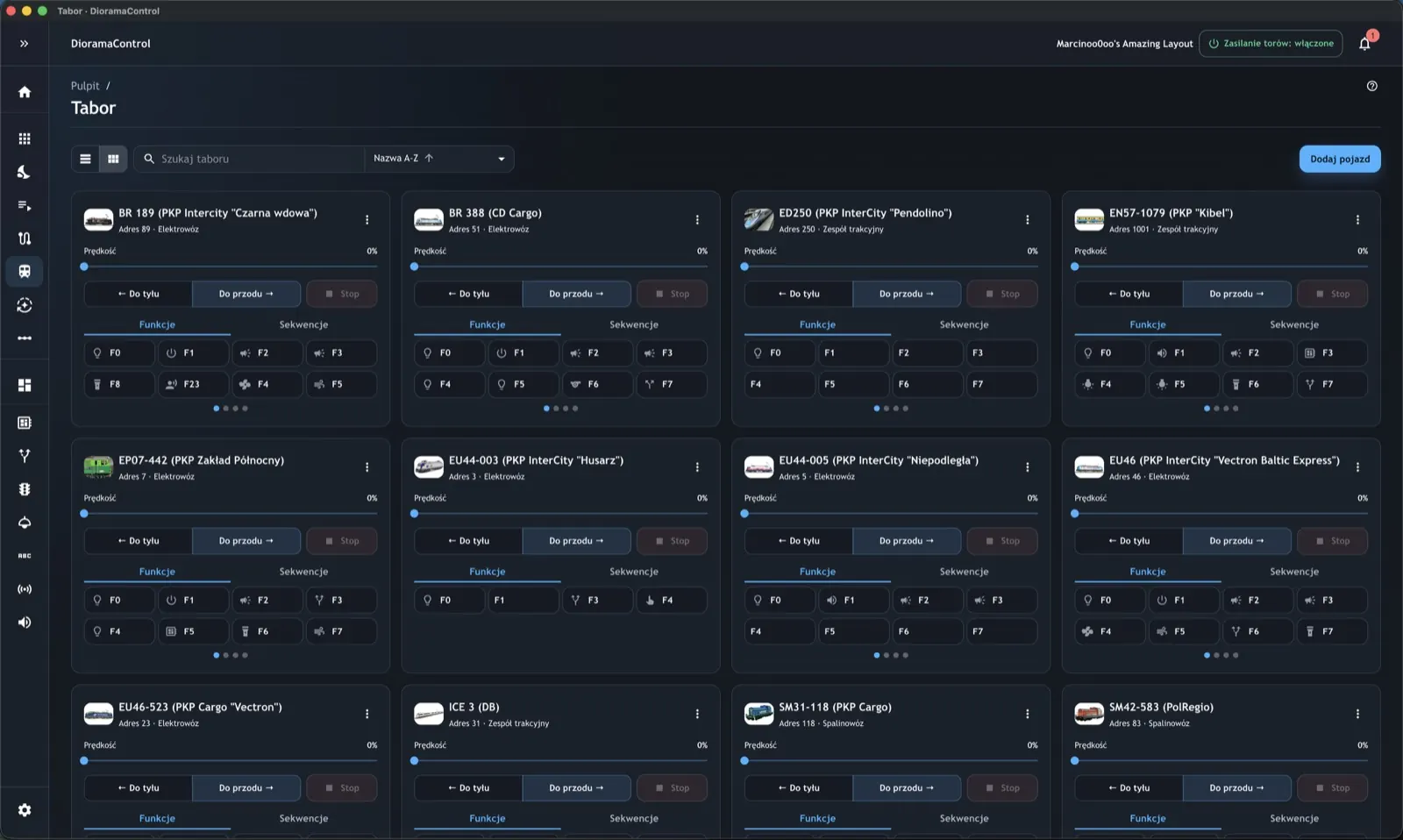Toggle F8 function on BR 189
The image size is (1403, 840).
119,384
